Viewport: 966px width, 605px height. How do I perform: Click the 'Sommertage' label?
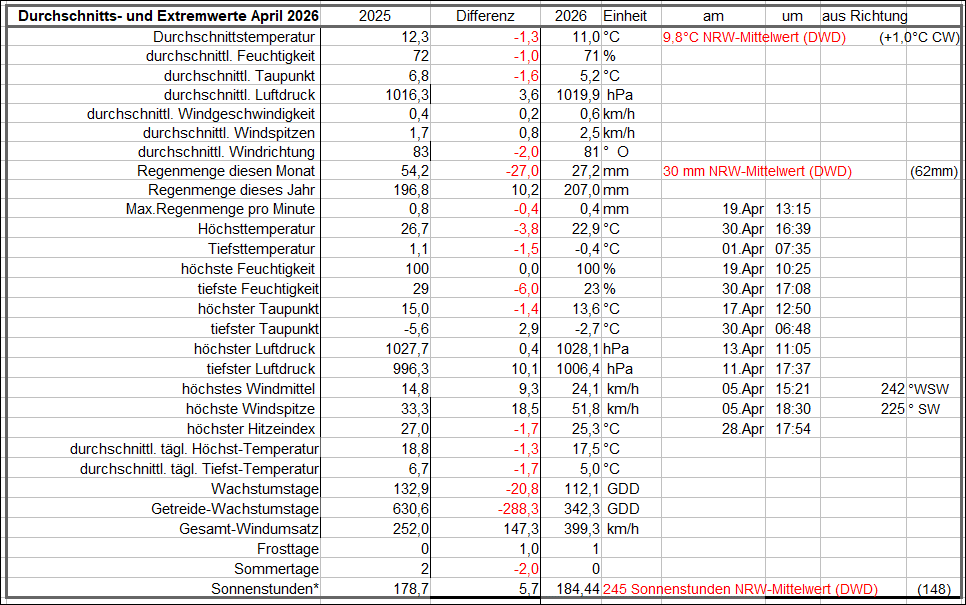[x=277, y=569]
